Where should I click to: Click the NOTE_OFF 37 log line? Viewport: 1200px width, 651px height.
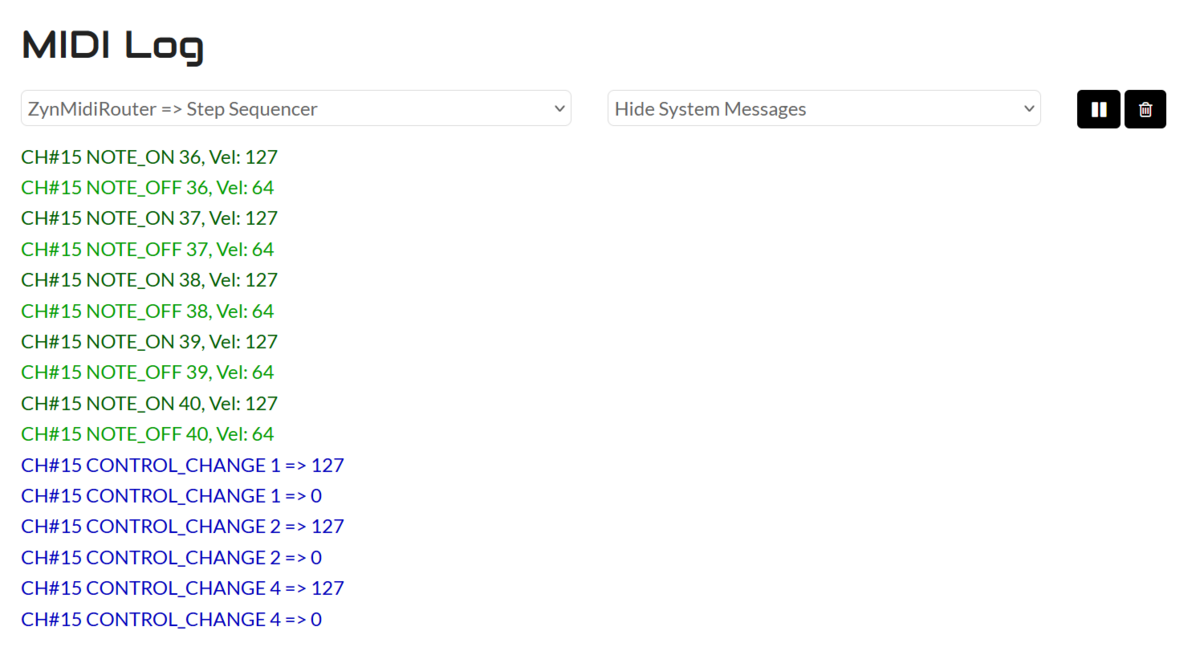click(147, 249)
